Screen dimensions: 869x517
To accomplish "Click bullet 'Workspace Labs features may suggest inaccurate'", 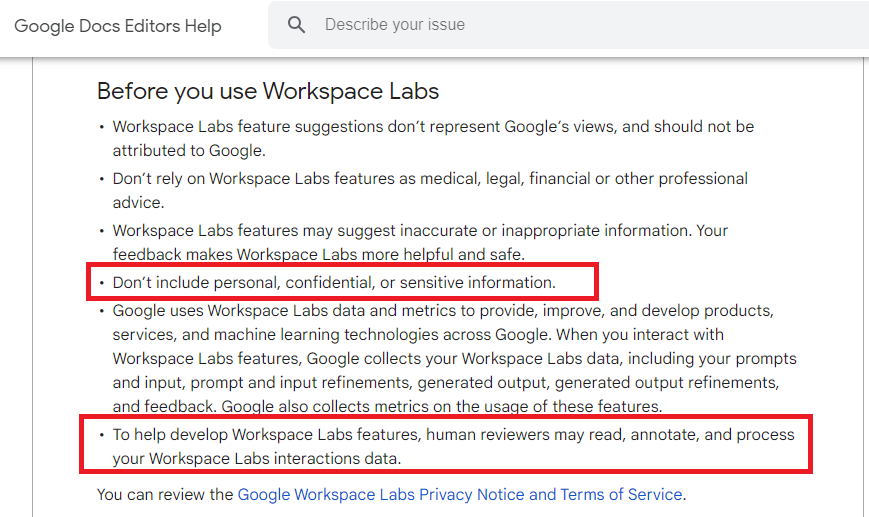I will [x=420, y=242].
